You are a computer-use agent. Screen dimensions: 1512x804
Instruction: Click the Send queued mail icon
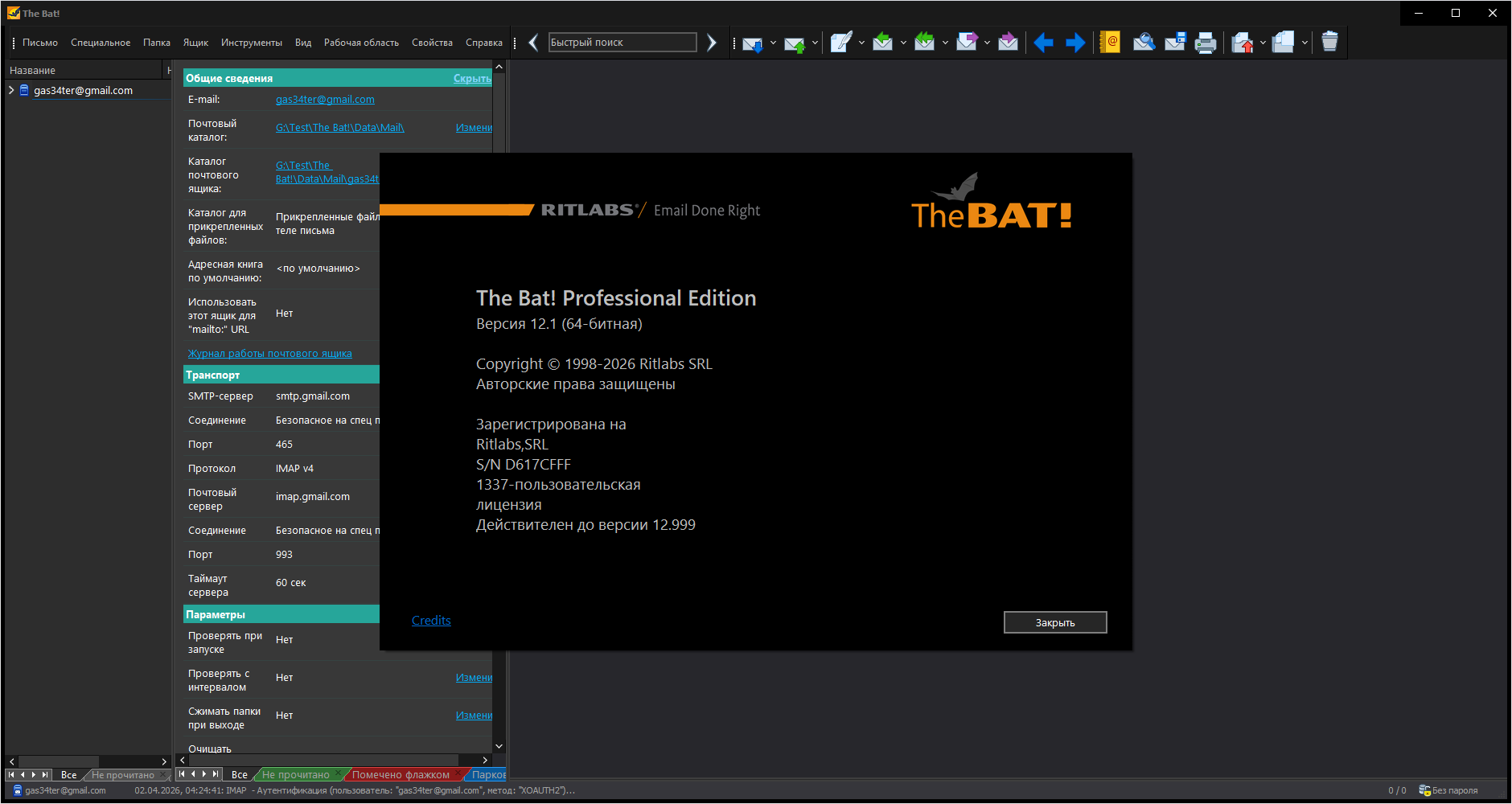(x=794, y=43)
